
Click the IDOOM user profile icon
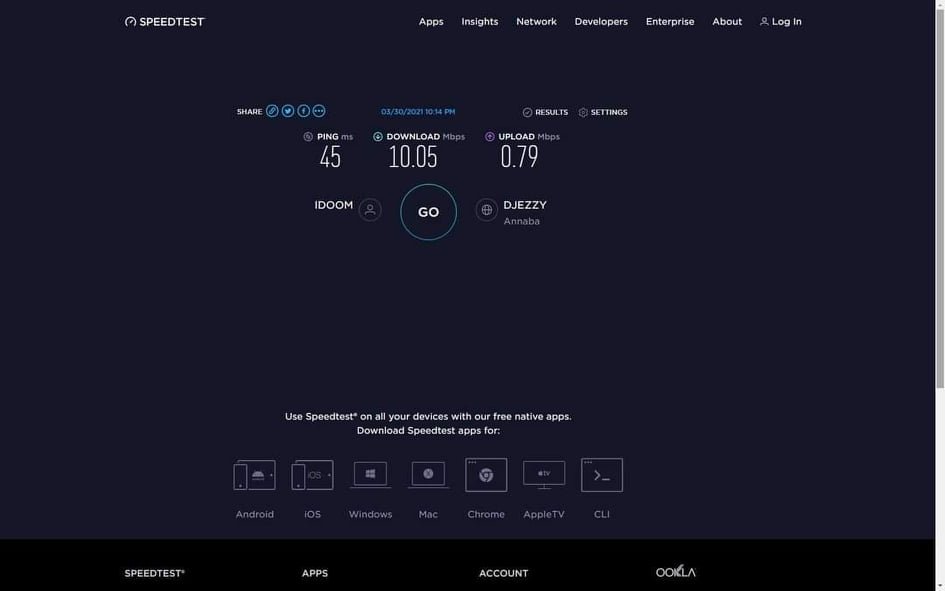coord(370,210)
